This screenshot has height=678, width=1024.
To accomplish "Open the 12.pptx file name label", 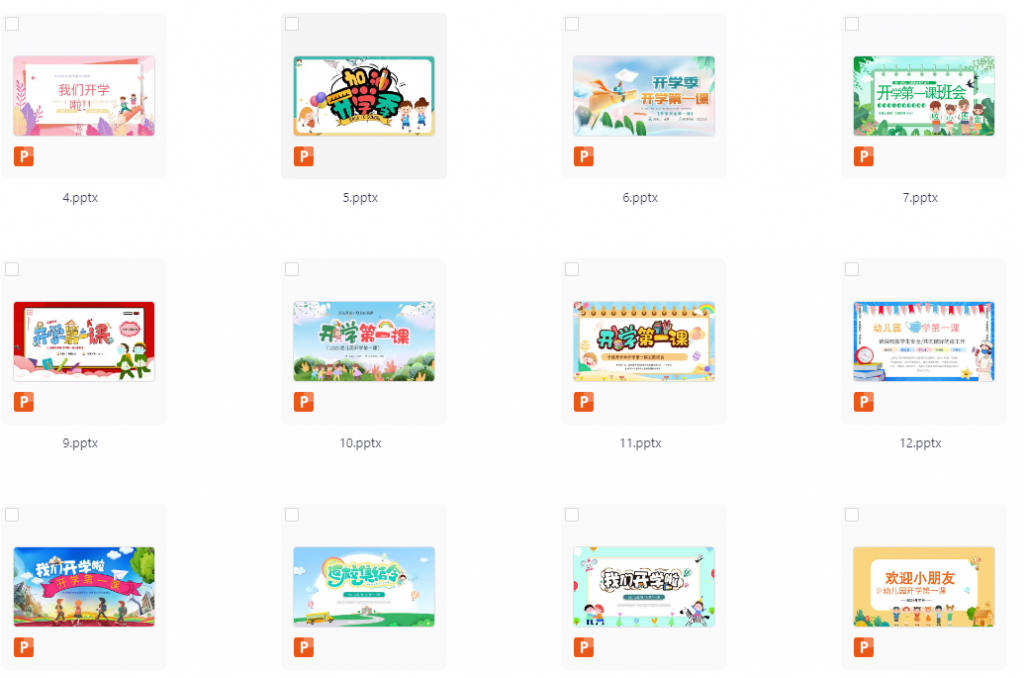I will point(920,443).
